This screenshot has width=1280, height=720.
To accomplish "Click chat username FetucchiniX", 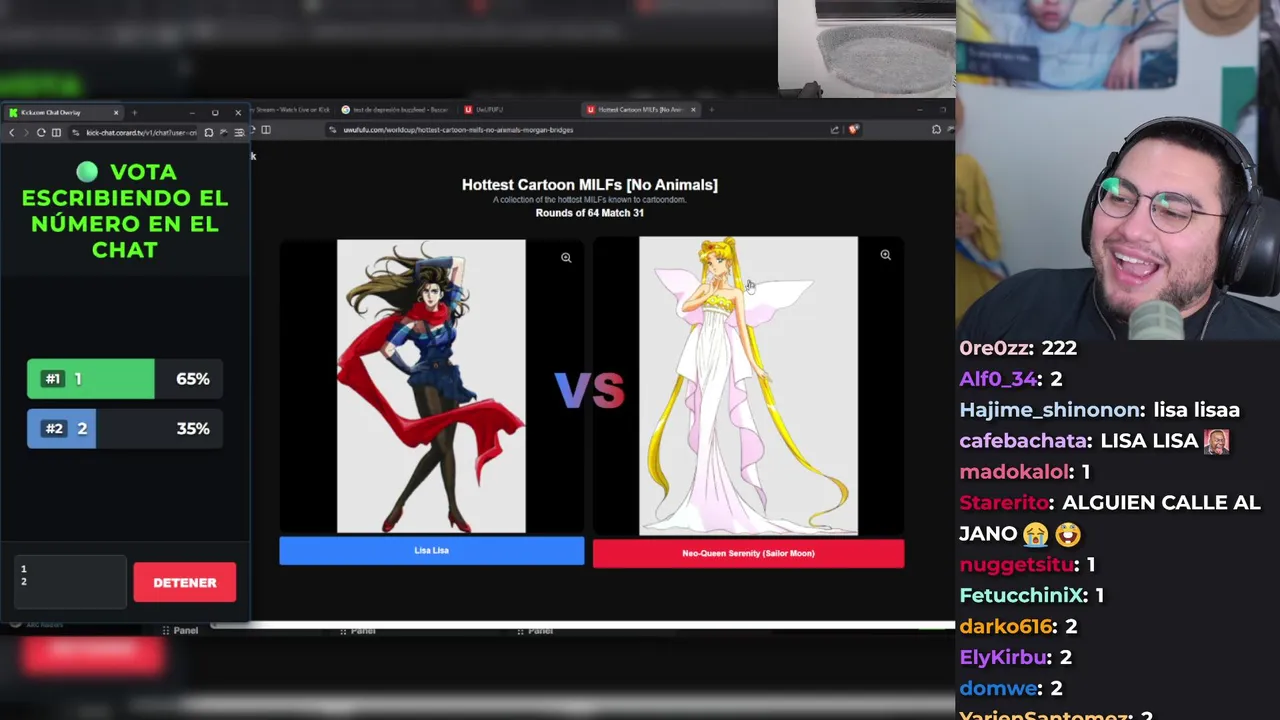I will click(x=1022, y=595).
